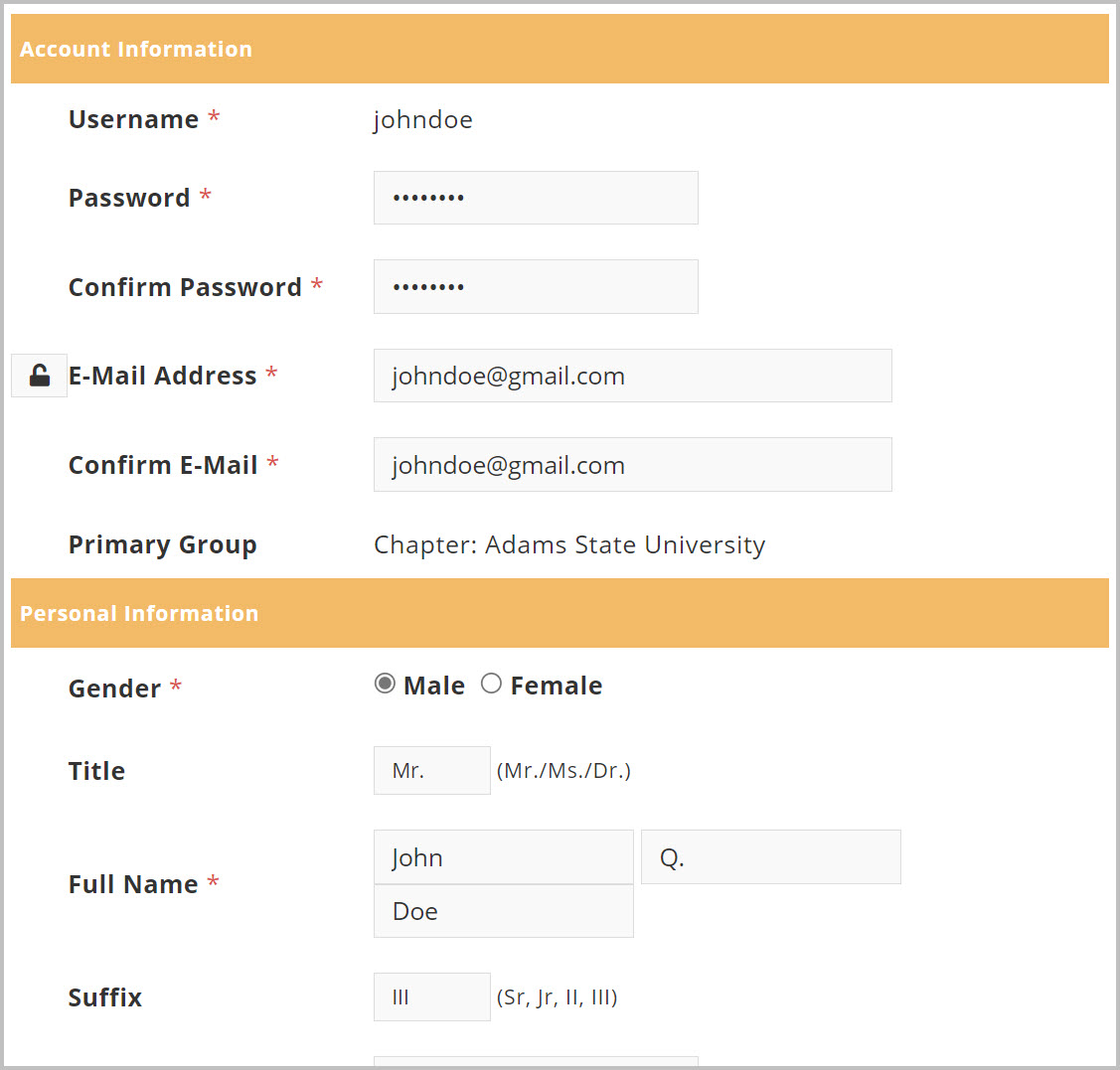
Task: Click the Full Name field label
Action: click(x=133, y=884)
